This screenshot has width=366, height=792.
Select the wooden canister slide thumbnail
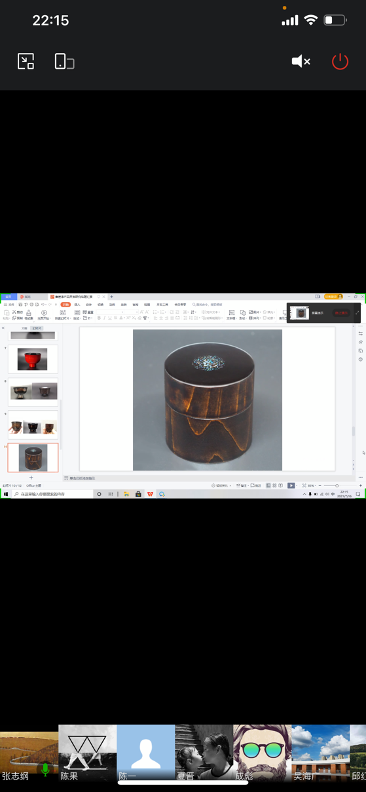(33, 458)
